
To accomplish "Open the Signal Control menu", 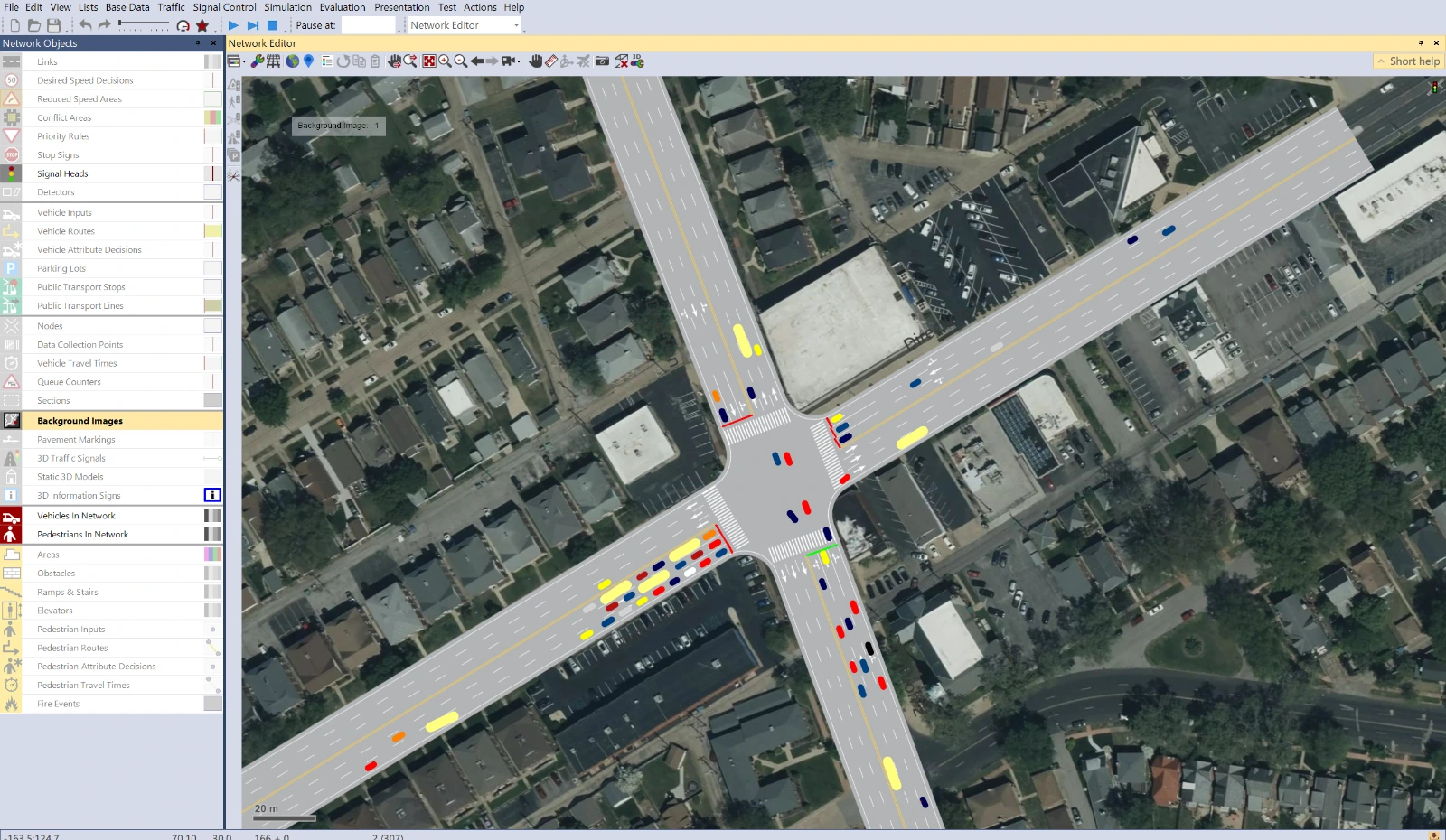I will pyautogui.click(x=224, y=7).
